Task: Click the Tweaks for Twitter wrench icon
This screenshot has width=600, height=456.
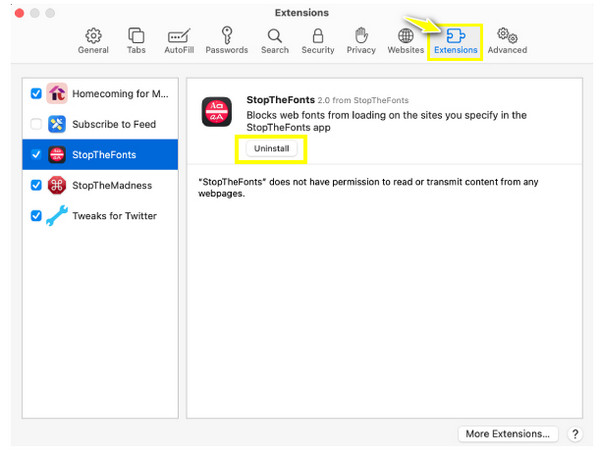Action: click(57, 215)
